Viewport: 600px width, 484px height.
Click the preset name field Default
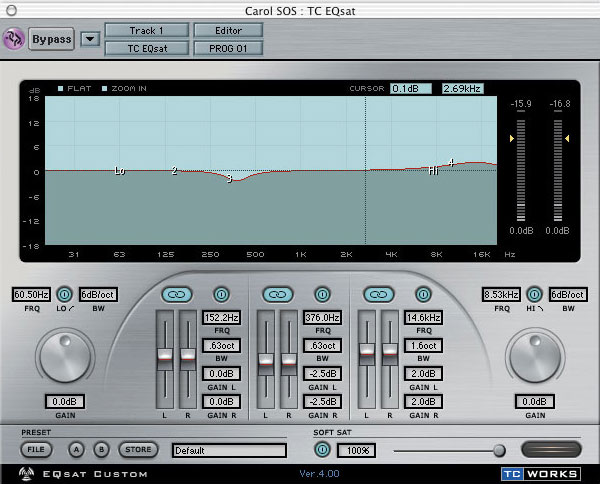coord(229,450)
